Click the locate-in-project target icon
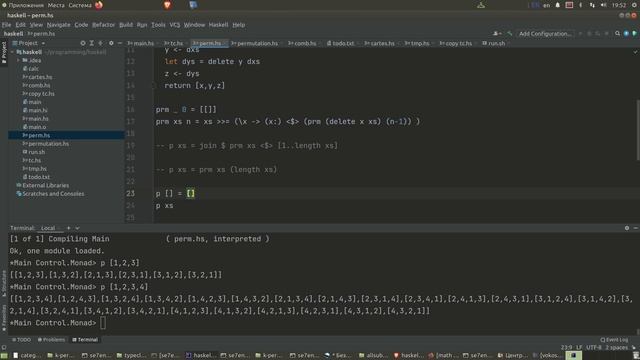This screenshot has height=360, width=640. pyautogui.click(x=83, y=43)
